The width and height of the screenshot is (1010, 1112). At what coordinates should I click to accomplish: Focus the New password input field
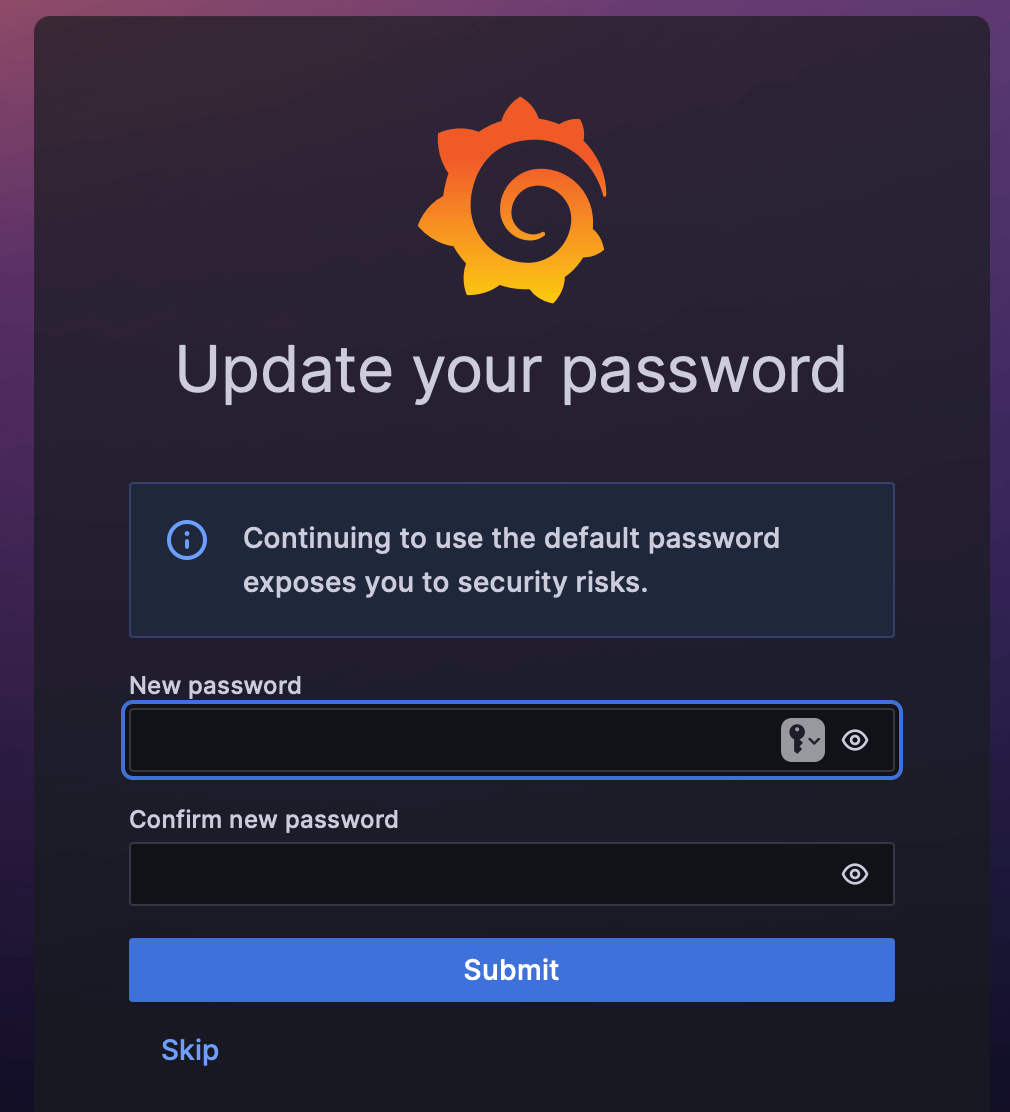pos(454,740)
